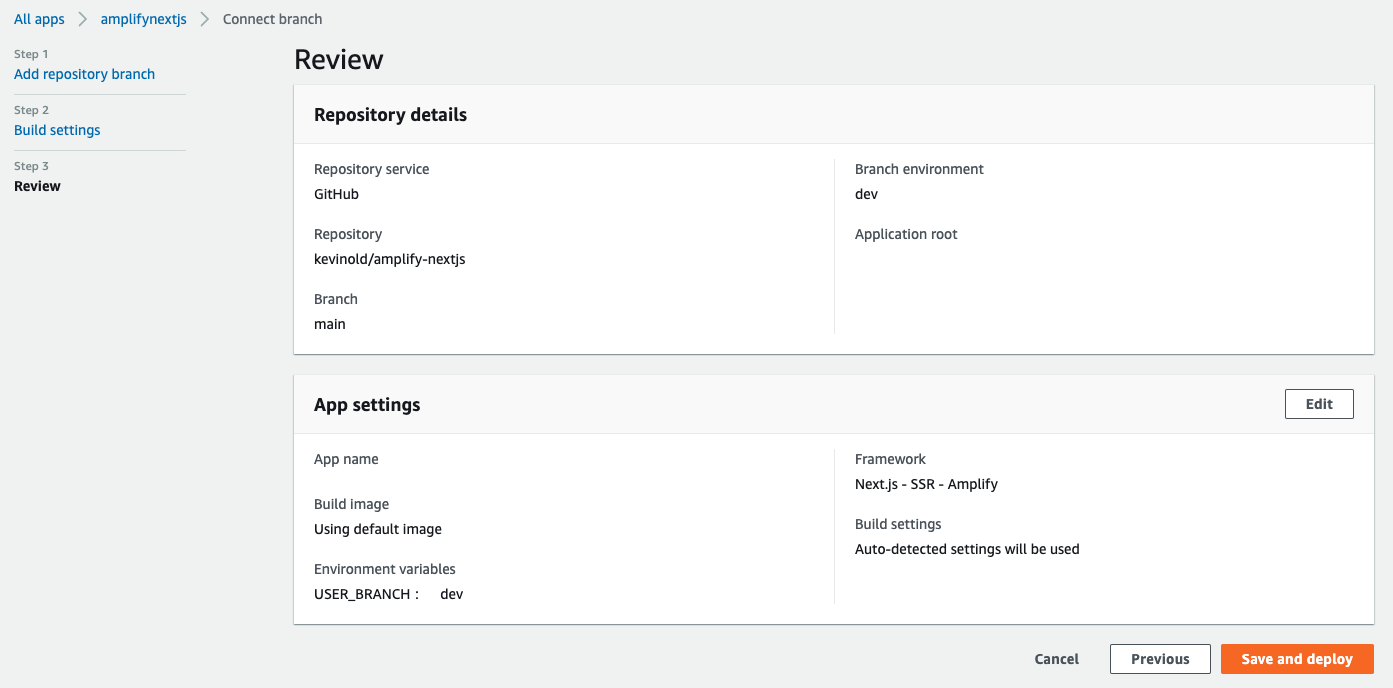This screenshot has height=688, width=1393.
Task: Click the Cancel button
Action: click(1056, 659)
